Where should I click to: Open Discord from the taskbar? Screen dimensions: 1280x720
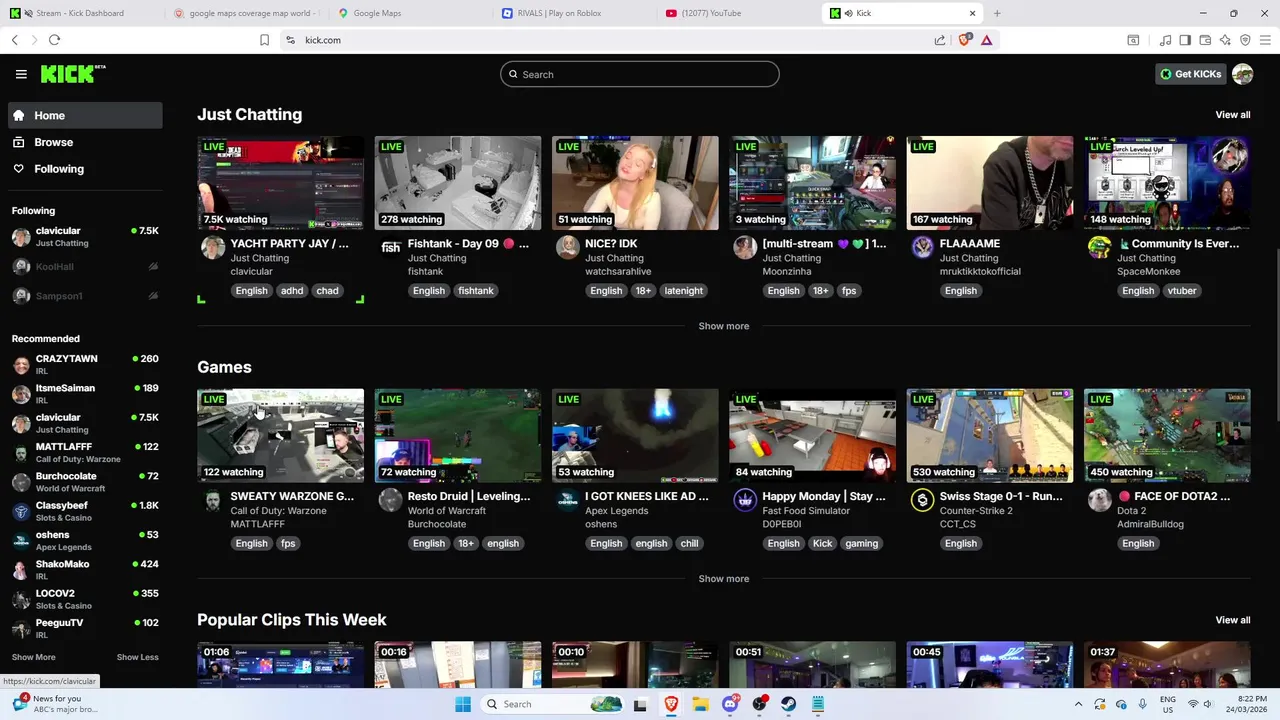(731, 704)
